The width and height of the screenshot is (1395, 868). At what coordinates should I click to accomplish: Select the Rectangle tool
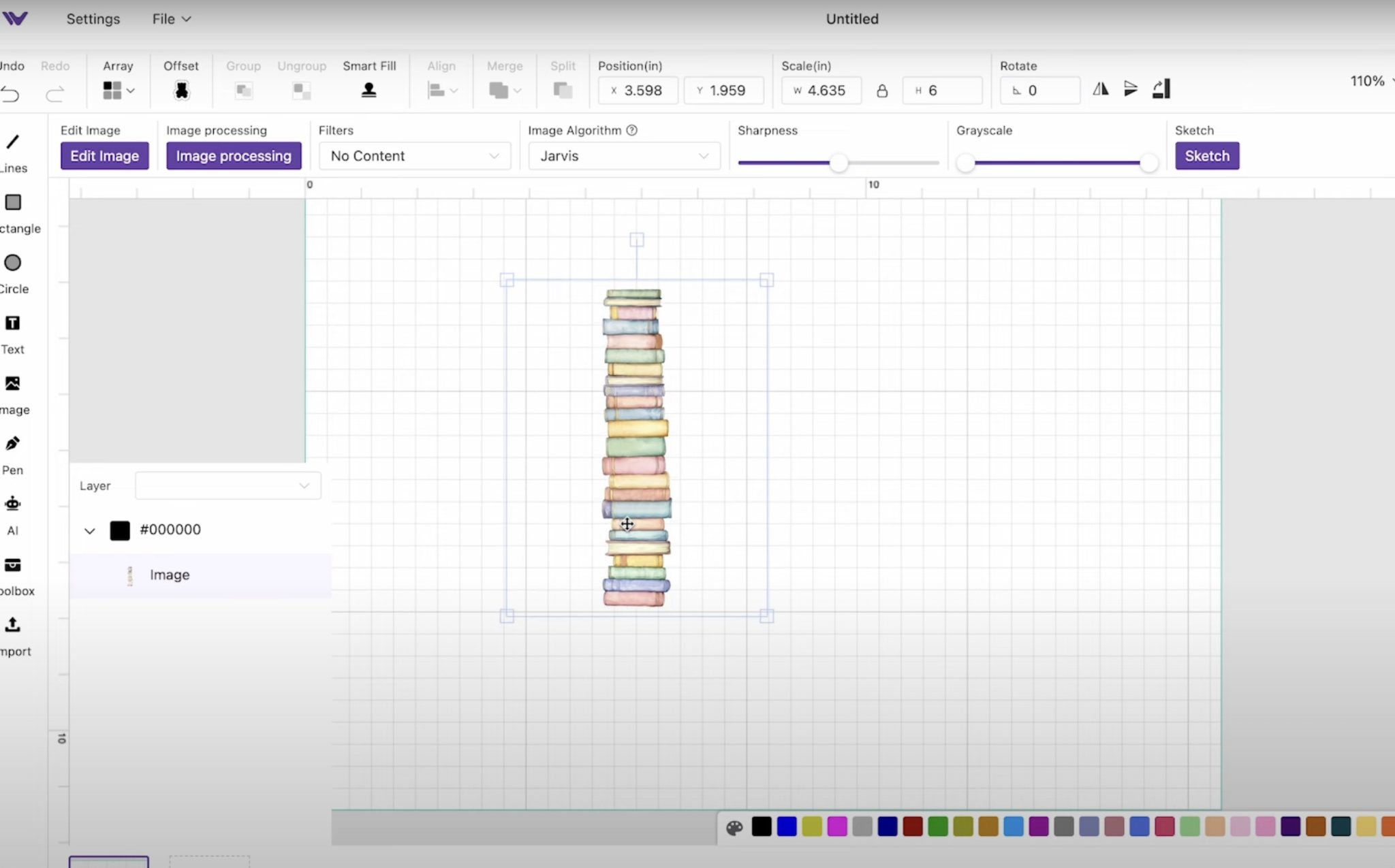[12, 202]
